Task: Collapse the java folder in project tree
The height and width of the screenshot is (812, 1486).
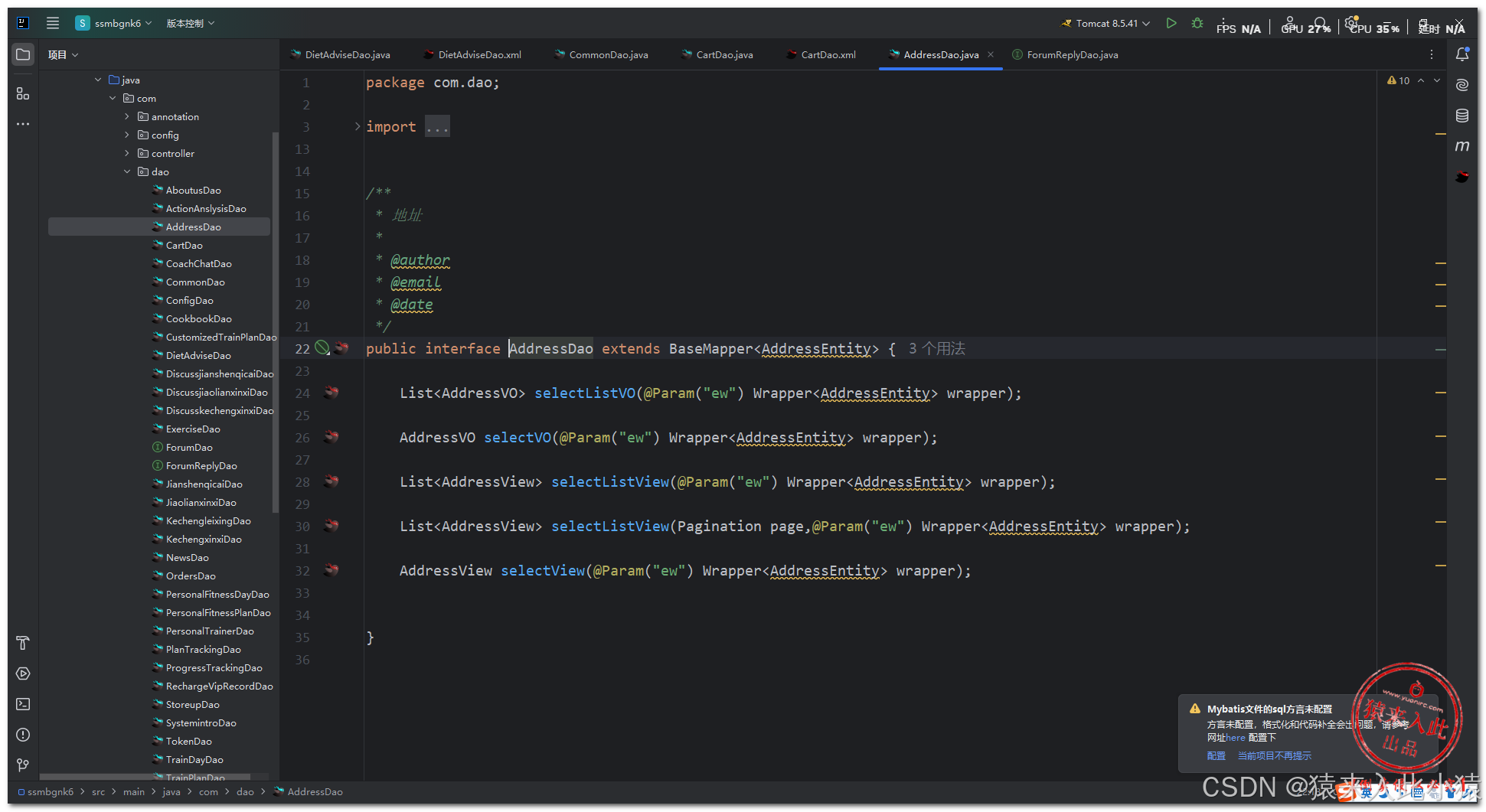Action: [x=98, y=80]
